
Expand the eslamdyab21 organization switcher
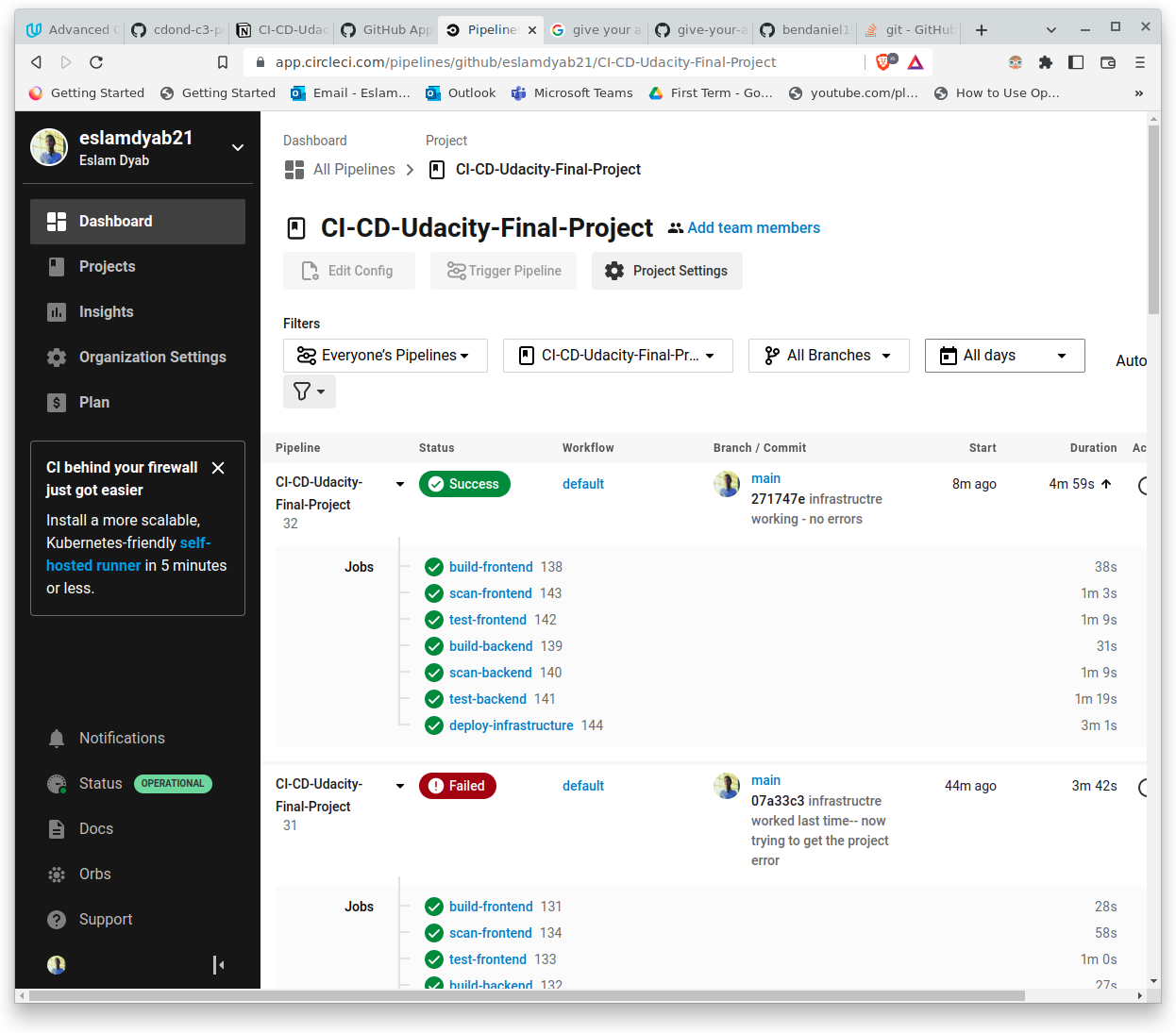pyautogui.click(x=238, y=148)
